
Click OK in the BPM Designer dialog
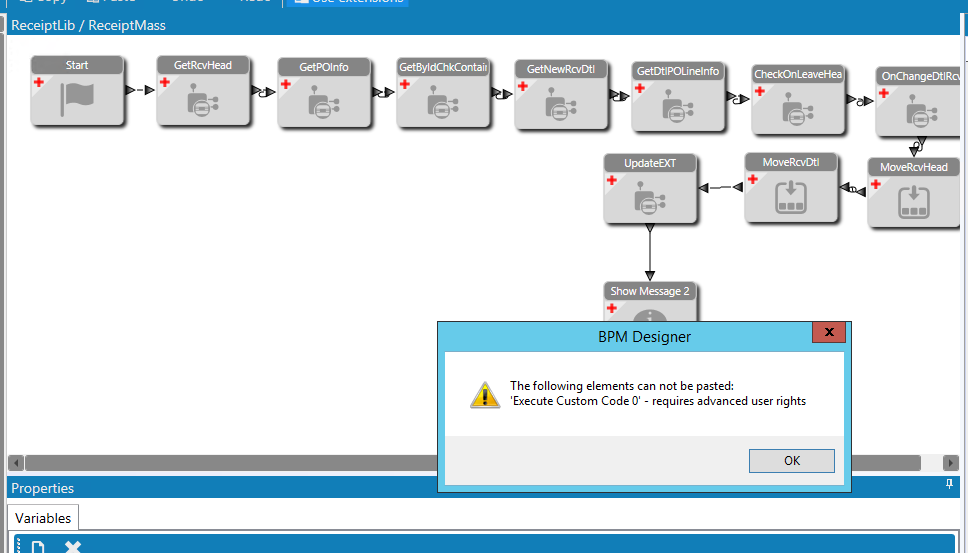(791, 460)
